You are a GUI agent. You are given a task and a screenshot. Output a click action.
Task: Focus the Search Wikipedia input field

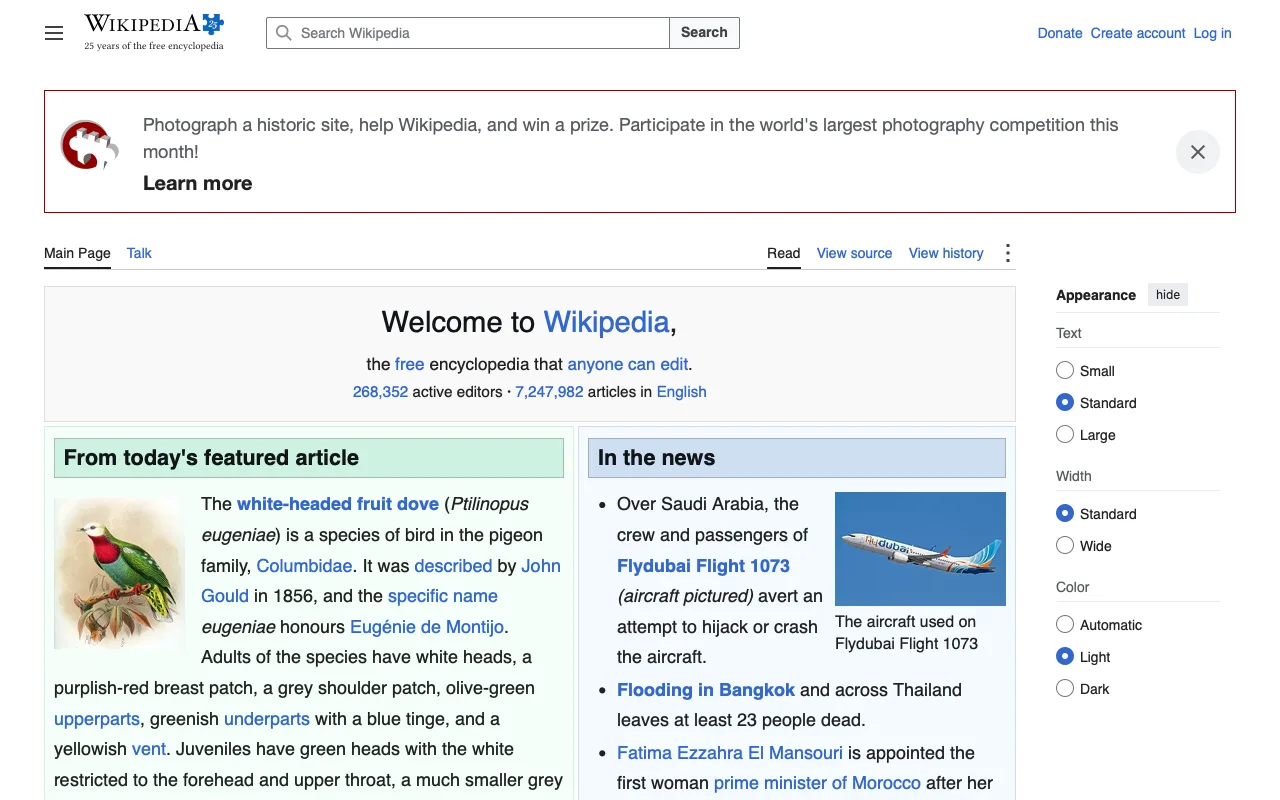tap(468, 33)
